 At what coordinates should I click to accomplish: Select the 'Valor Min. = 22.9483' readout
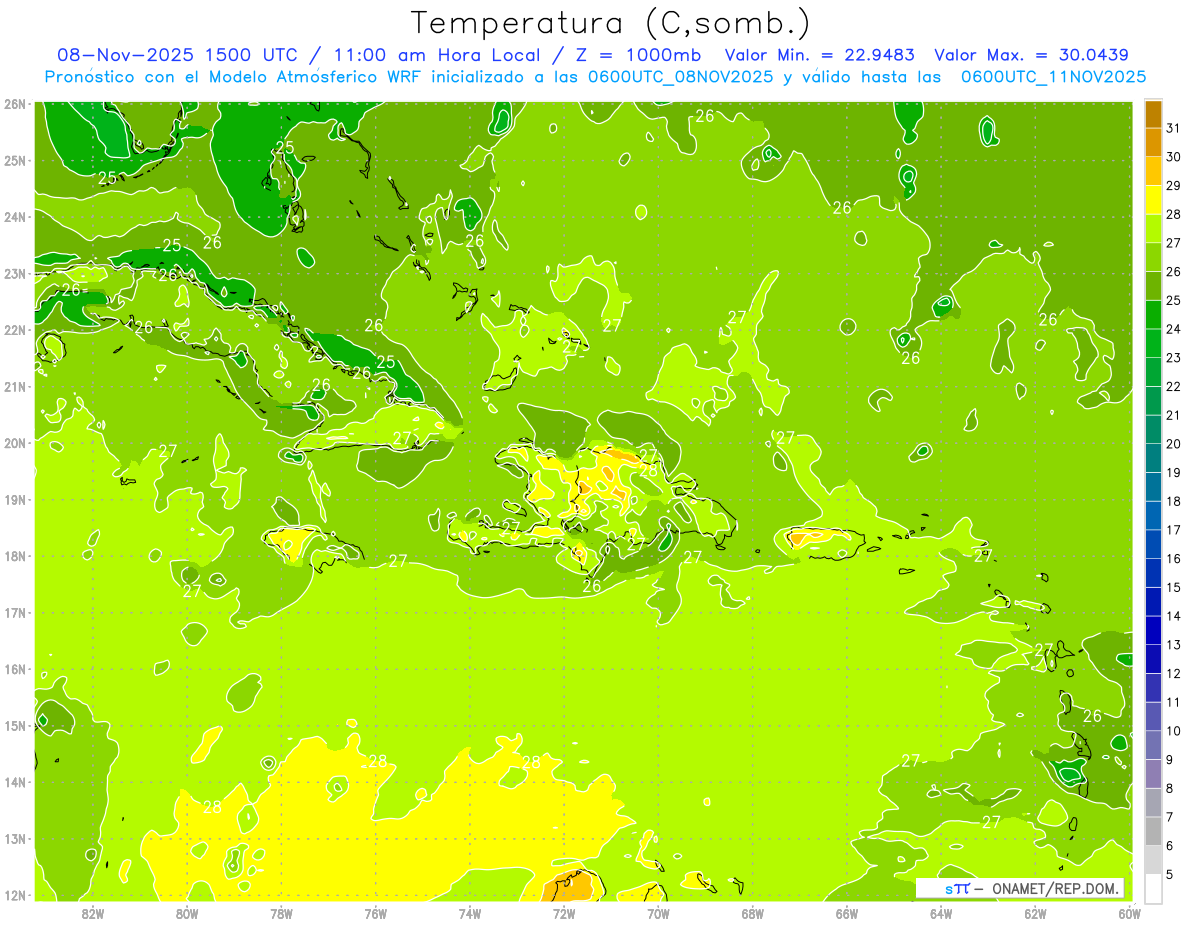(822, 55)
